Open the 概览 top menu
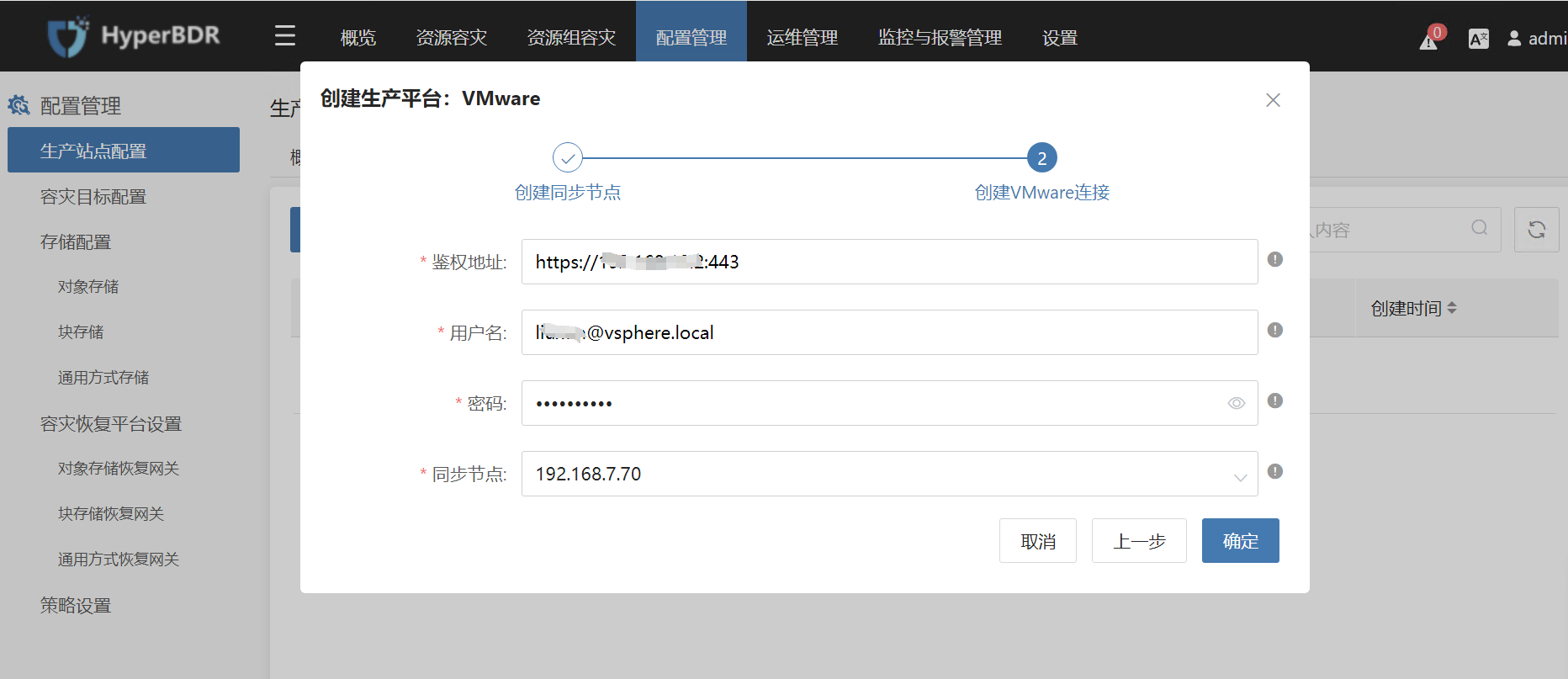1568x679 pixels. [x=358, y=37]
